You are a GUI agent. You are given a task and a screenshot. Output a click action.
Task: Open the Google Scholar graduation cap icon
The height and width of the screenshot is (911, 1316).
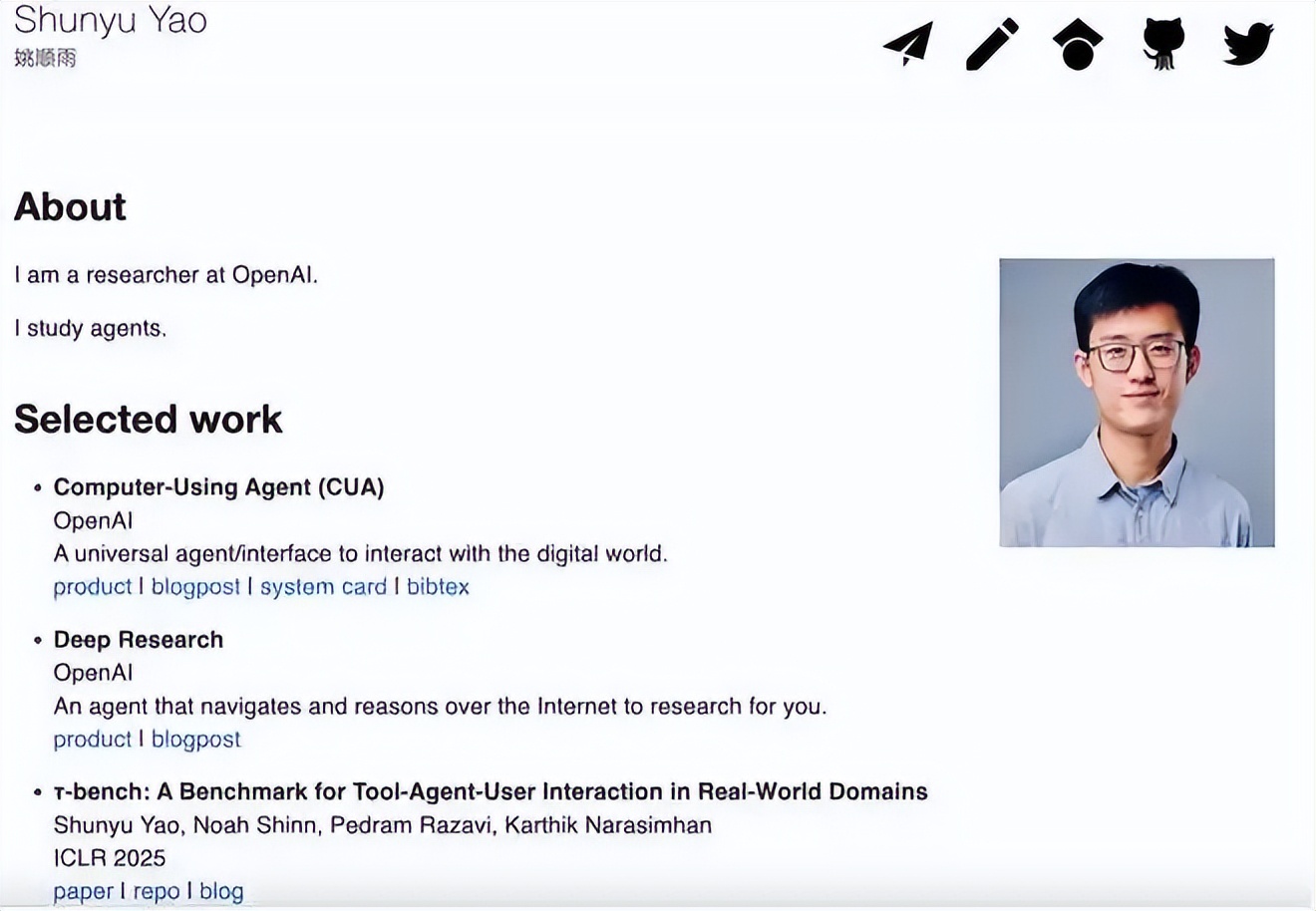1078,45
